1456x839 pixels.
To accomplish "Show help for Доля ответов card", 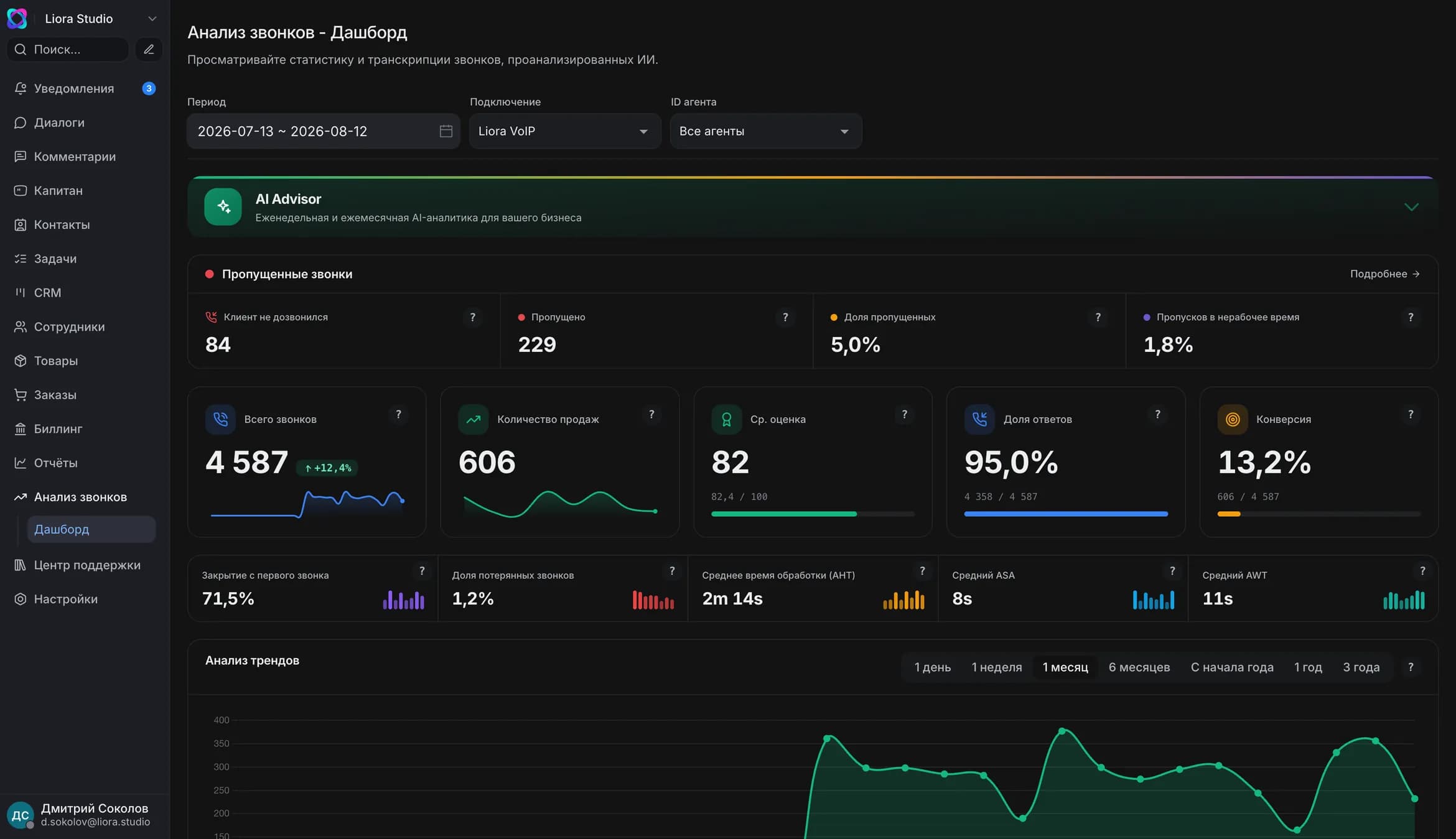I will 1158,414.
